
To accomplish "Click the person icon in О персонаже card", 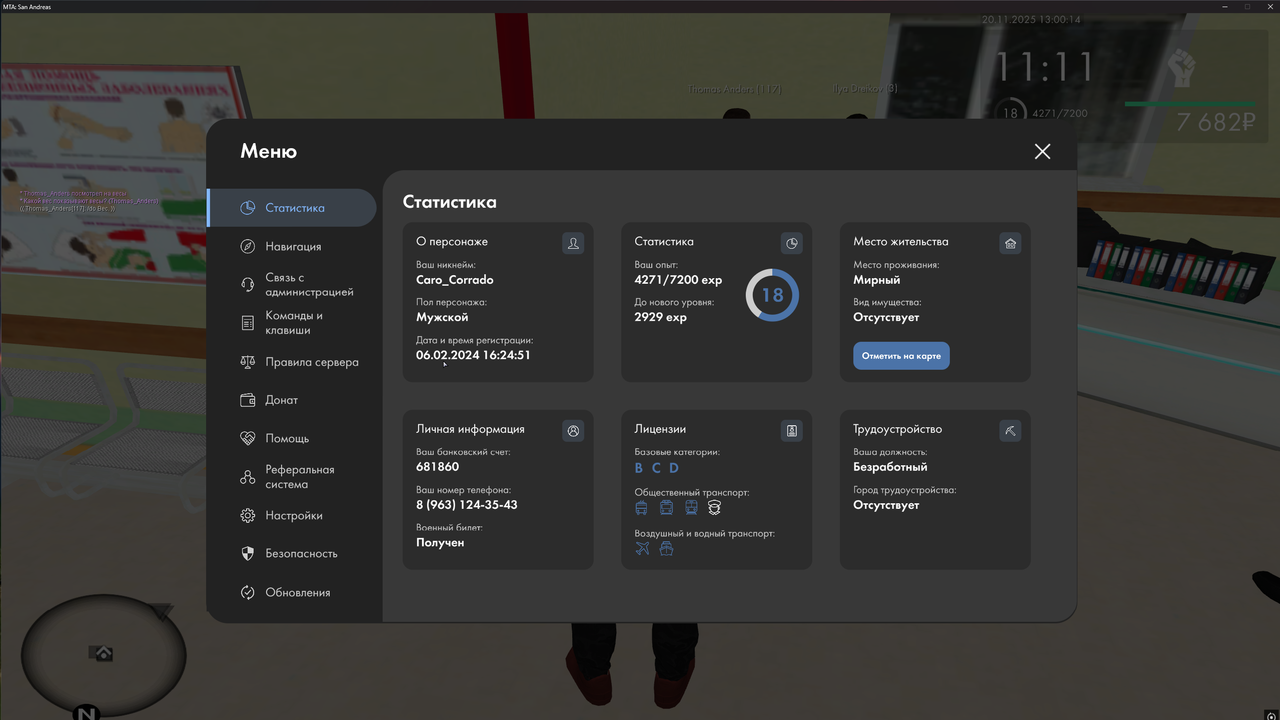I will tap(573, 243).
